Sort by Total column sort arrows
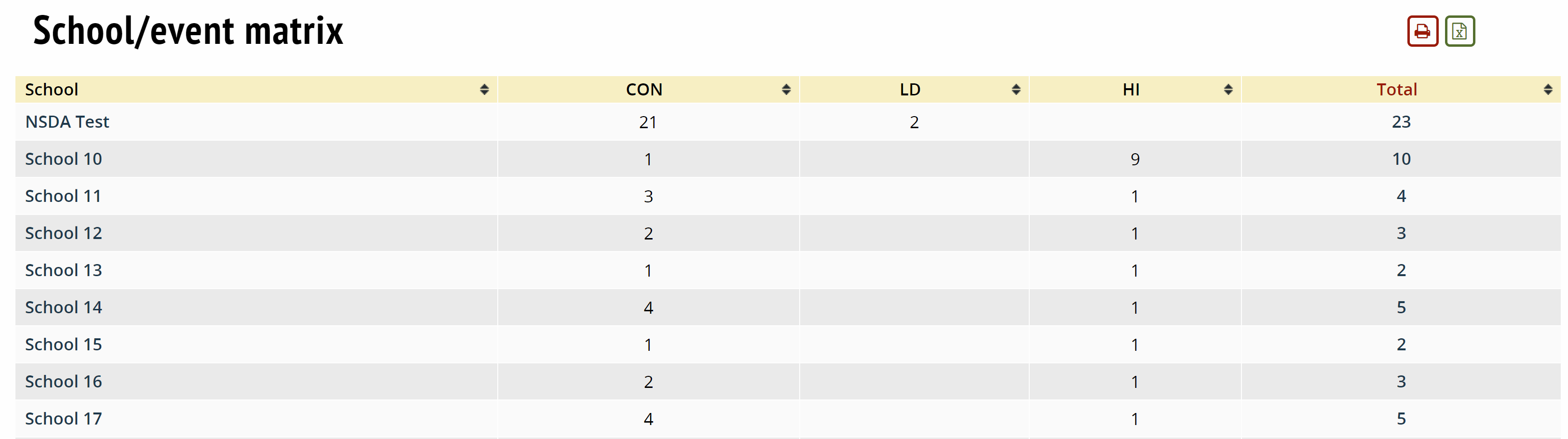Image resolution: width=1568 pixels, height=439 pixels. pos(1547,90)
